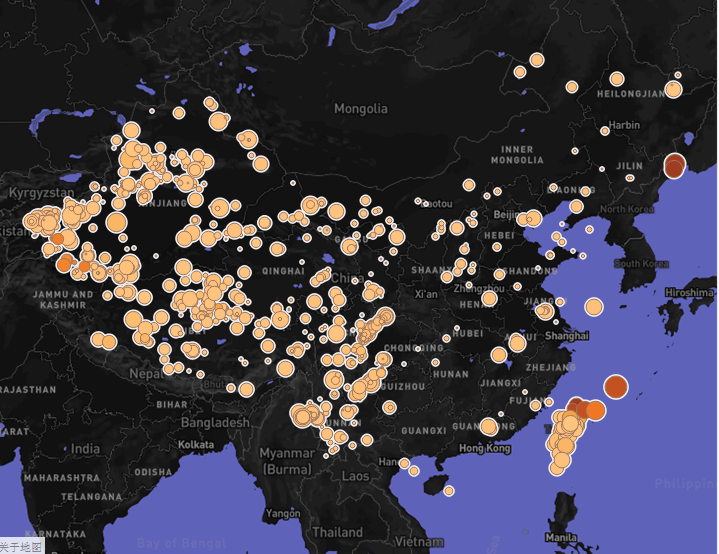Click the Hiroshima city label
719x554 pixels.
tap(689, 292)
